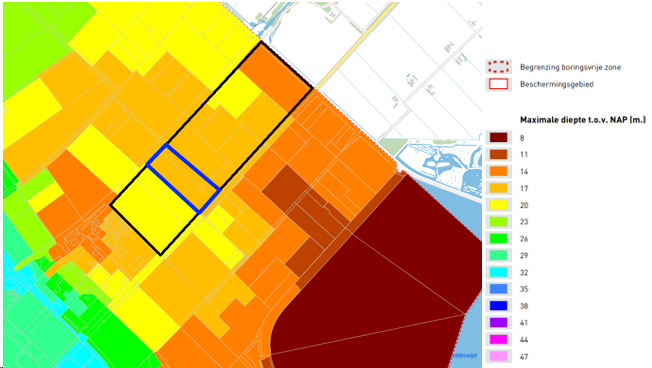
Task: Select the cyan 32 m legend swatch
Action: (498, 272)
